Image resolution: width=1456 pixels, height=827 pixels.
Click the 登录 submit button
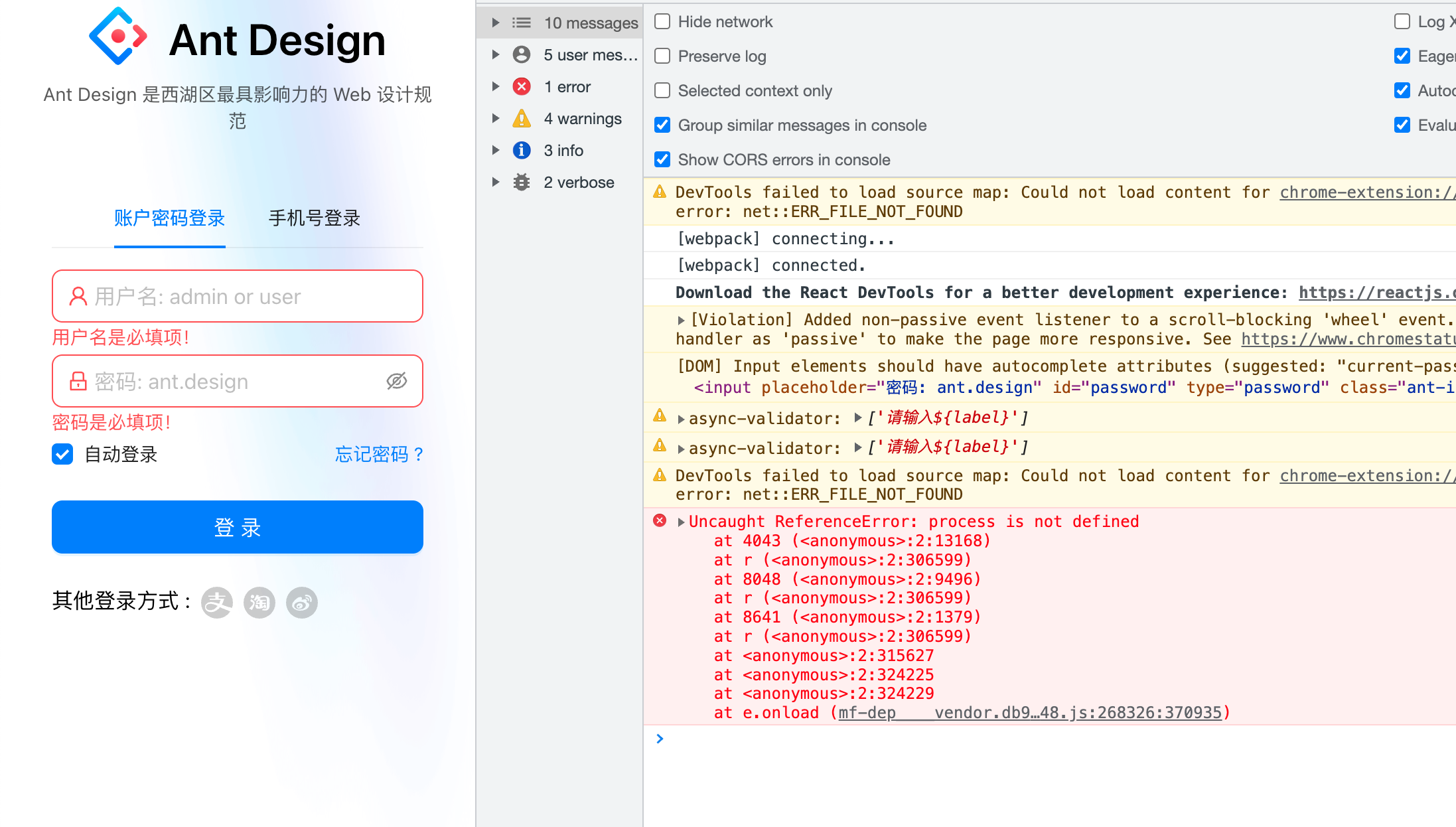[238, 527]
